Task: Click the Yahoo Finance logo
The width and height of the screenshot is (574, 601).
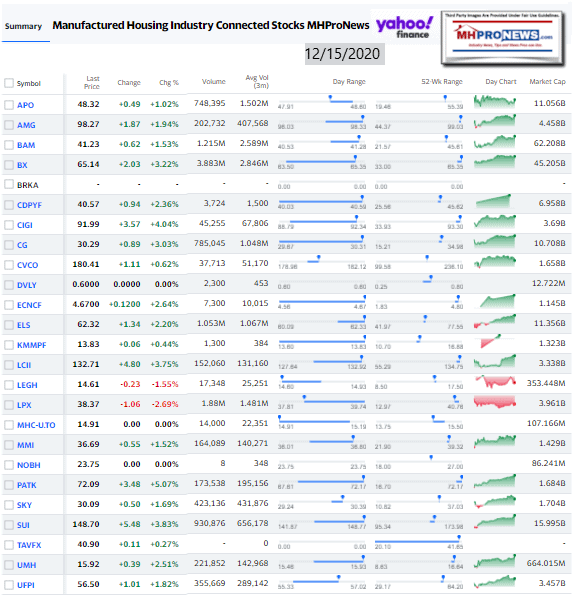Action: (405, 27)
